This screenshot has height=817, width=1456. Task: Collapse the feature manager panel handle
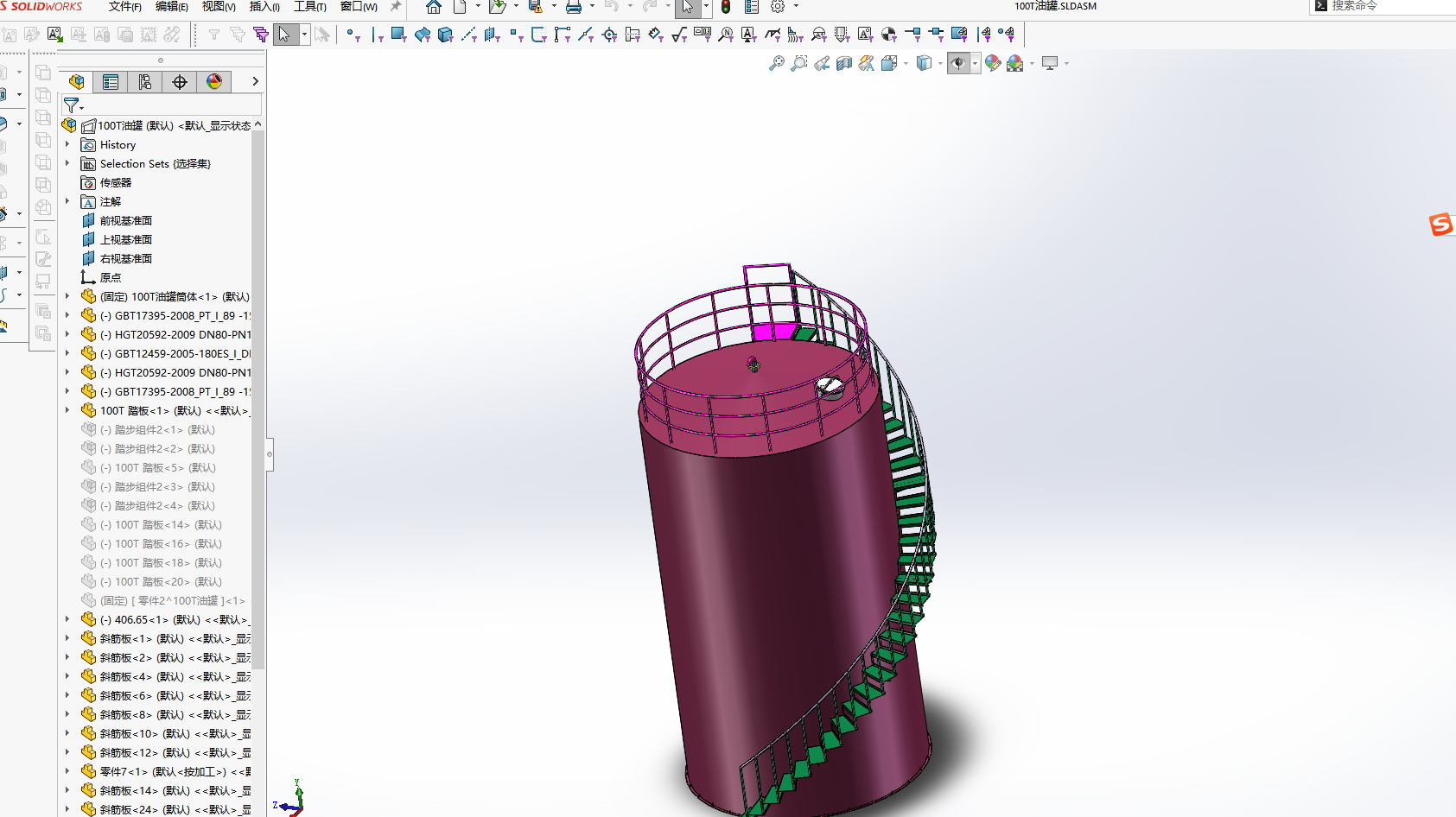pos(270,453)
